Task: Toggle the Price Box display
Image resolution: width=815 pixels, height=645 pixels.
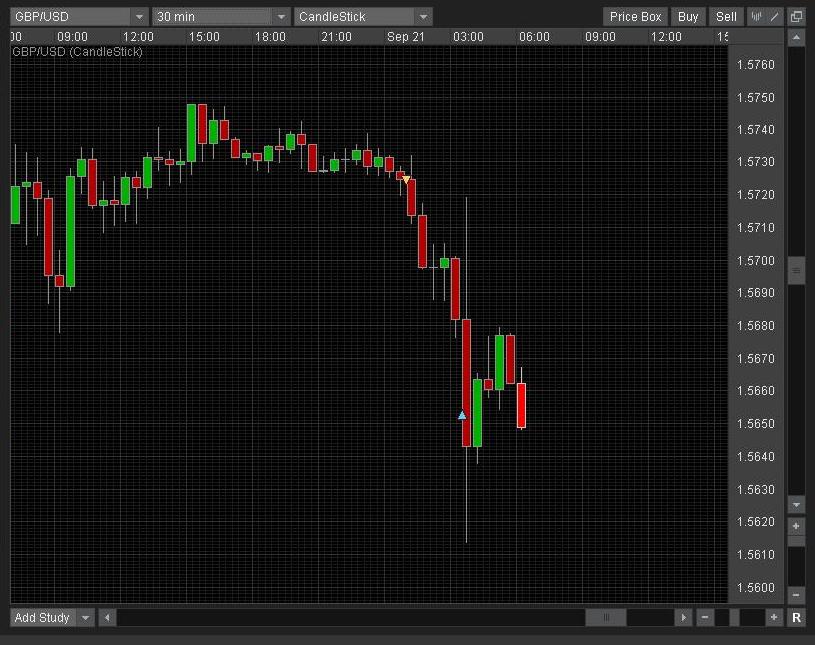Action: tap(636, 17)
